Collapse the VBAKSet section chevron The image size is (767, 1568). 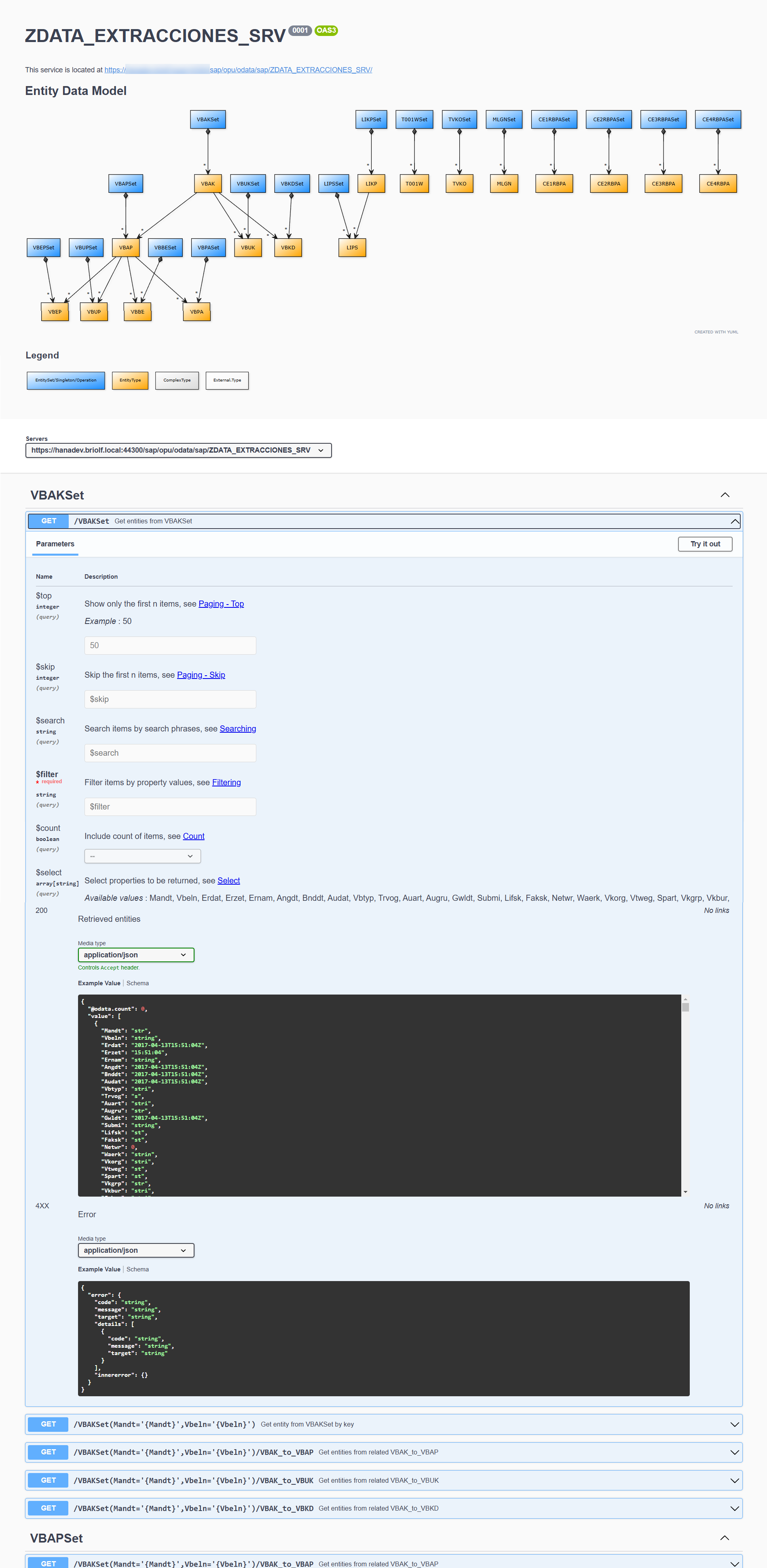(725, 495)
